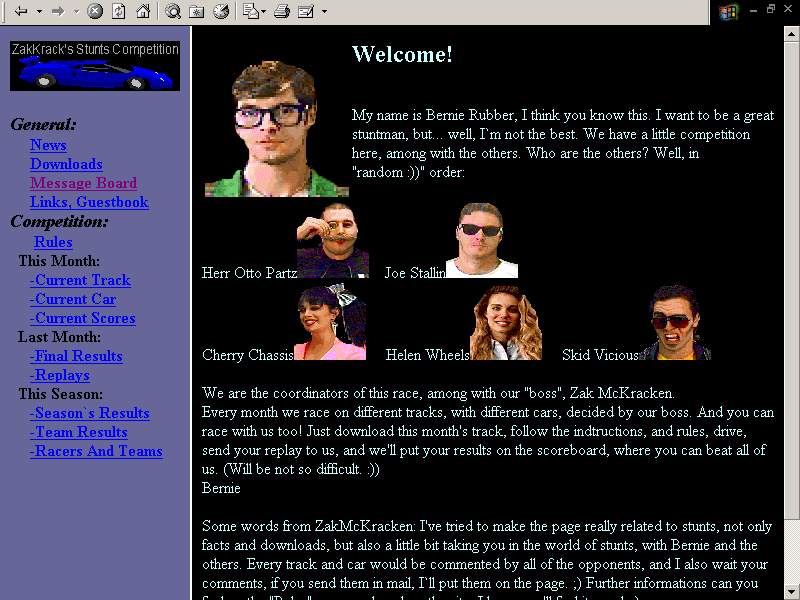Expand the Back button history dropdown
This screenshot has height=600, width=800.
[39, 12]
